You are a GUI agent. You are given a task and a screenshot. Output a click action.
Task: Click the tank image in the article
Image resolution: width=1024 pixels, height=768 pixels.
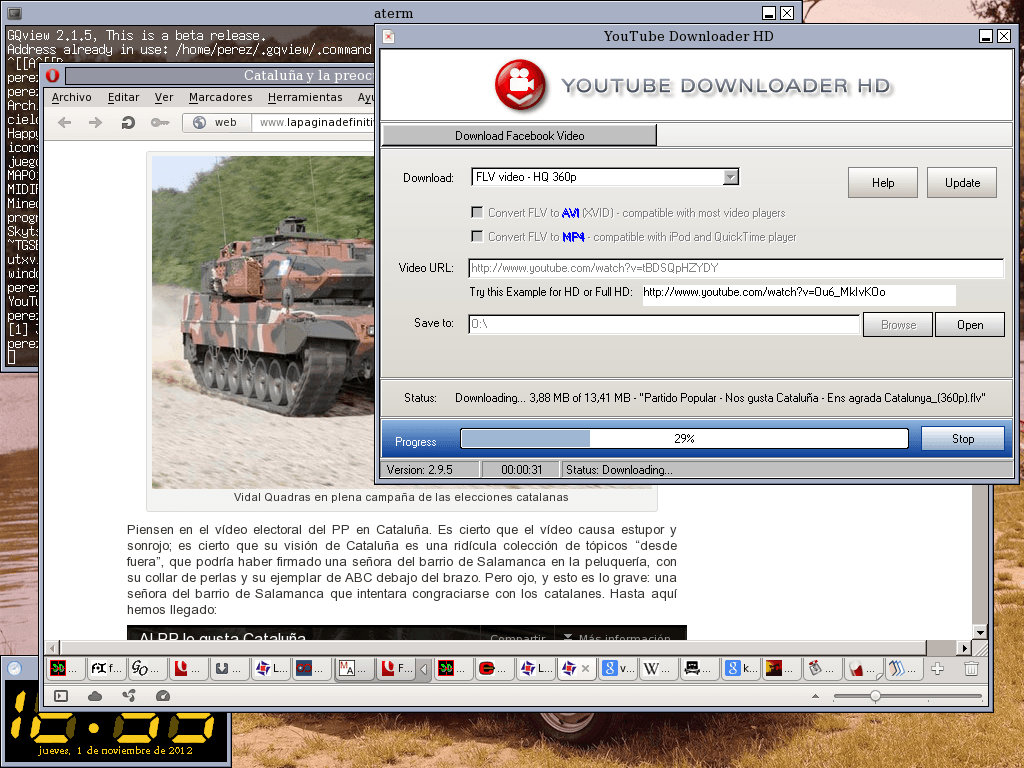coord(263,322)
